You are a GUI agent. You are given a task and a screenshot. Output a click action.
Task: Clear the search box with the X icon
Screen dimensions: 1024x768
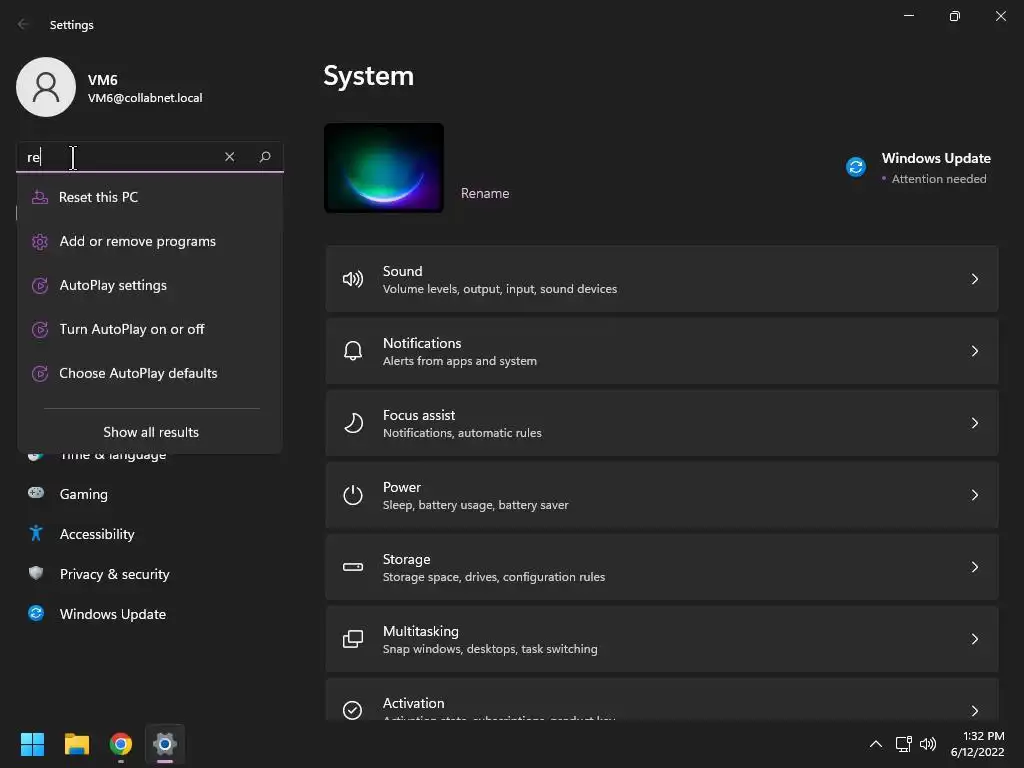[229, 157]
